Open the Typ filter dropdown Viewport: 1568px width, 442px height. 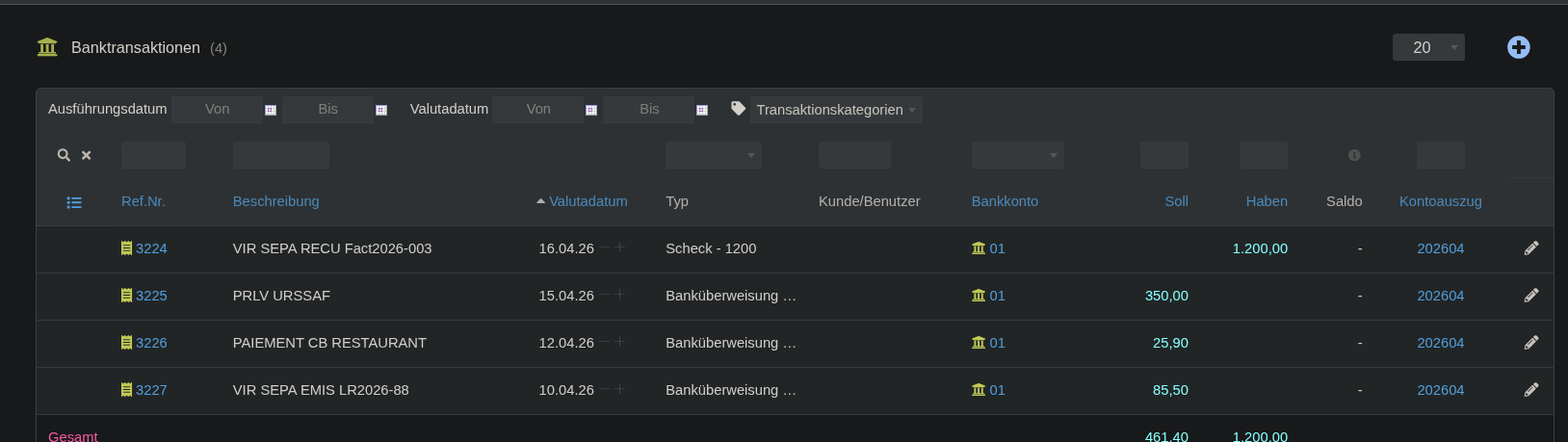(713, 155)
